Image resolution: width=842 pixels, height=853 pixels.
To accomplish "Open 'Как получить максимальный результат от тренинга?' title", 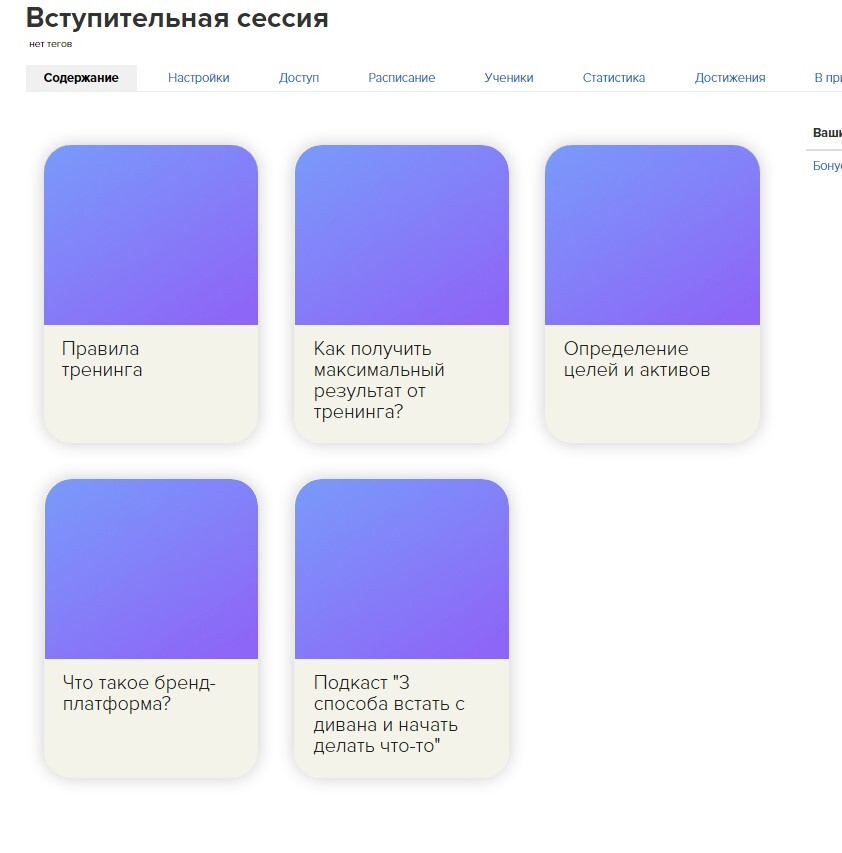I will [x=378, y=380].
